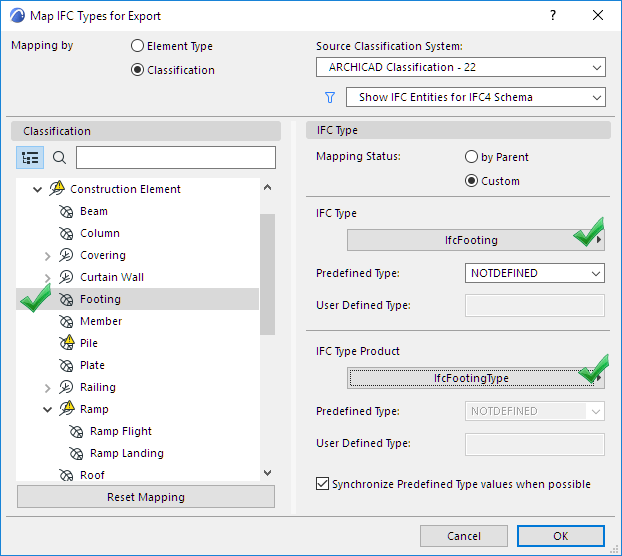Select the Beam row label

pyautogui.click(x=94, y=211)
